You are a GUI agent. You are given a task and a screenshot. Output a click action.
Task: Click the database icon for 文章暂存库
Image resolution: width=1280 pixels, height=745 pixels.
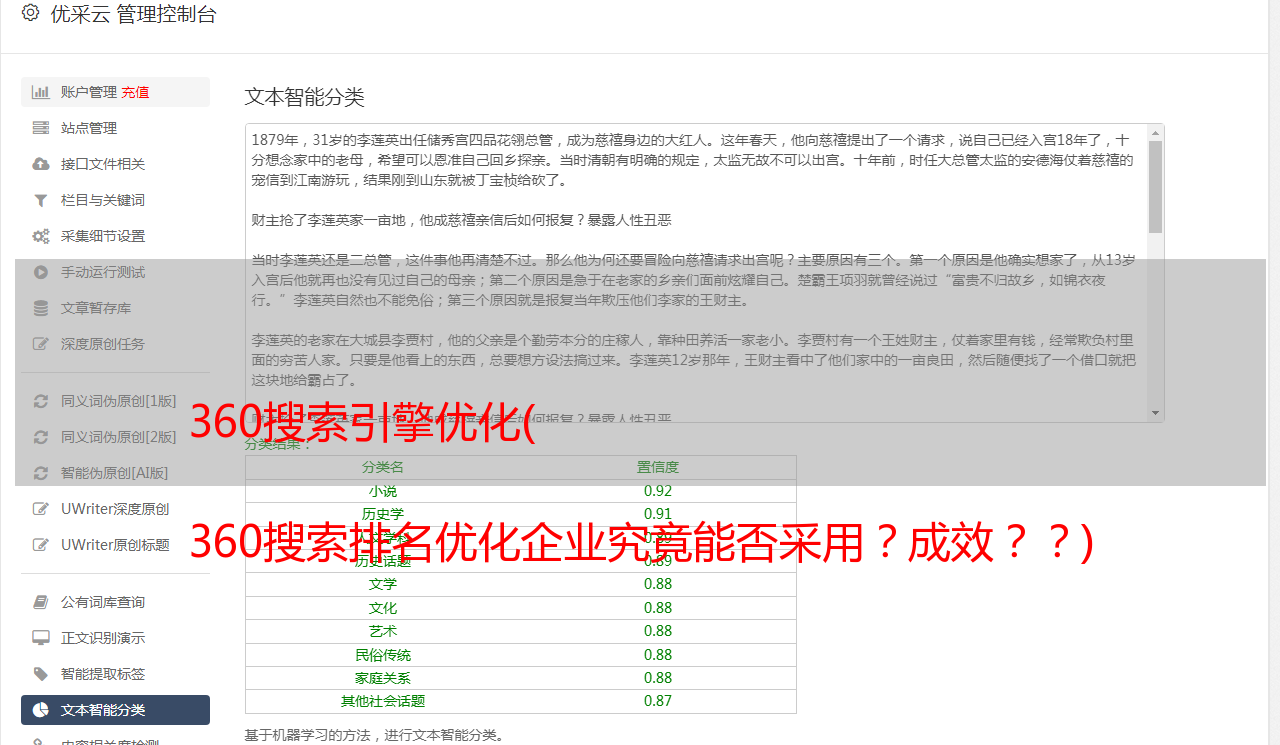click(x=41, y=308)
